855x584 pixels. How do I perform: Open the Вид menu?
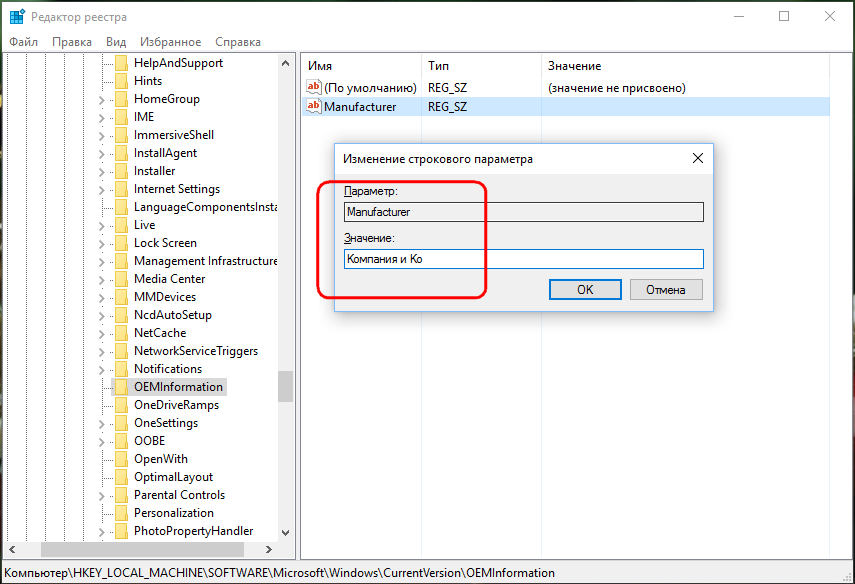pos(116,42)
